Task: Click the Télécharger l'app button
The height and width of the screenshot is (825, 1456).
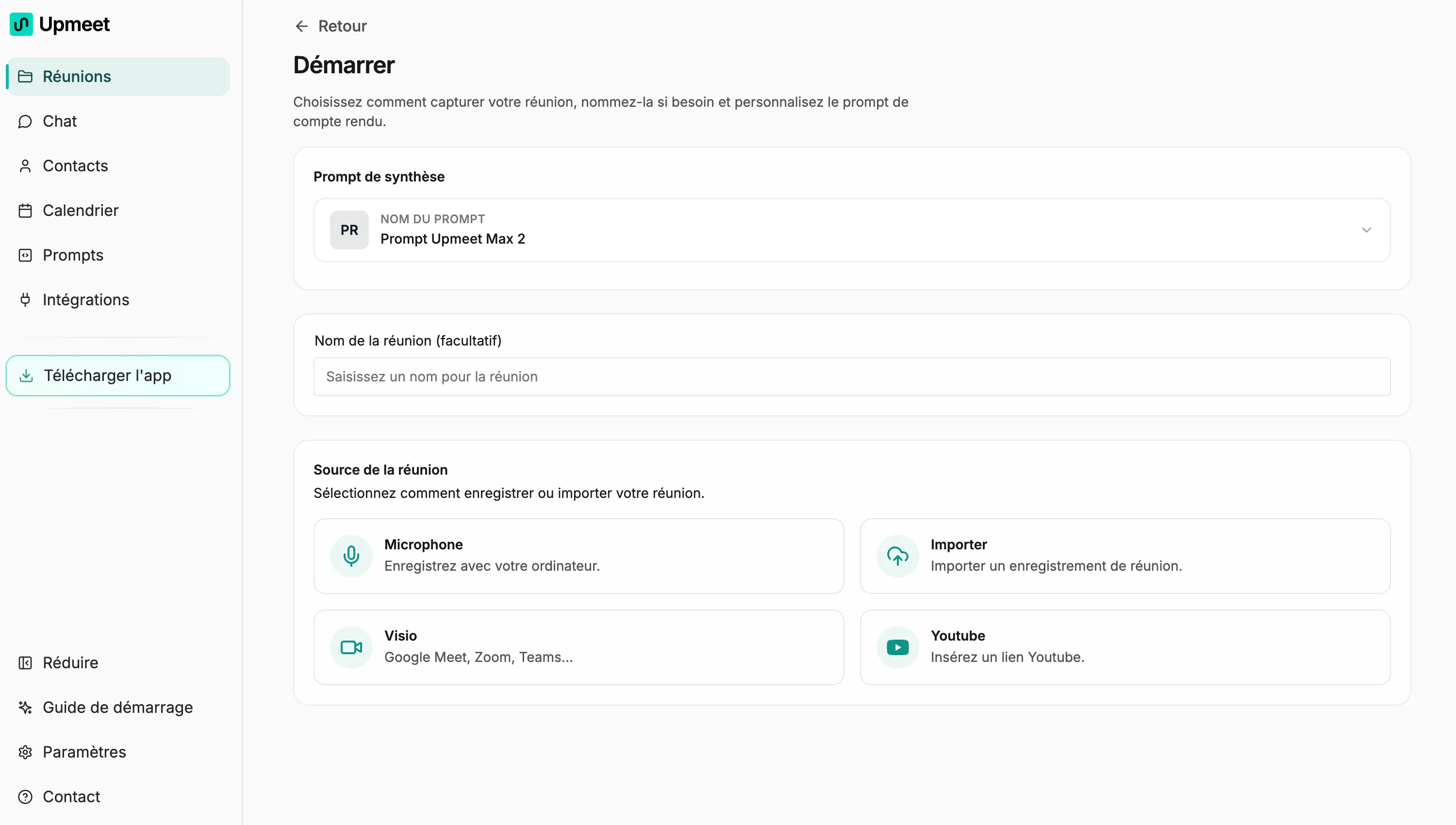Action: [118, 376]
